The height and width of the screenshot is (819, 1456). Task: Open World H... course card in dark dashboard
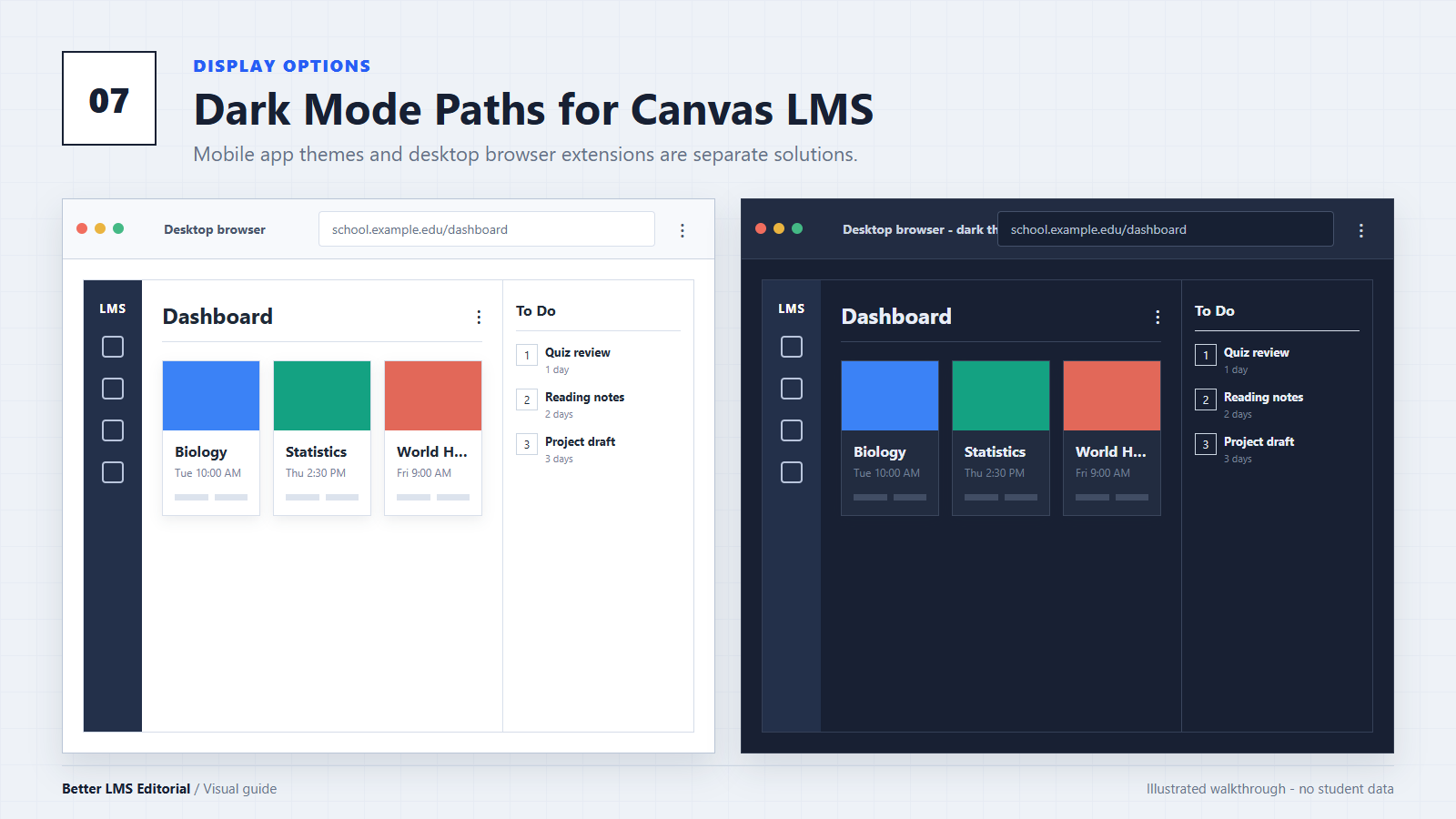click(1112, 438)
